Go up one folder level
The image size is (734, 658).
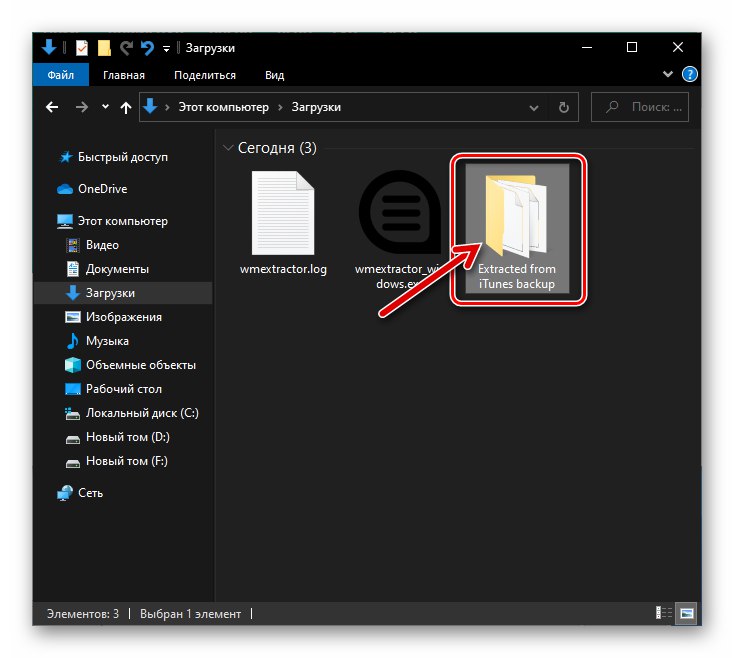pyautogui.click(x=125, y=108)
